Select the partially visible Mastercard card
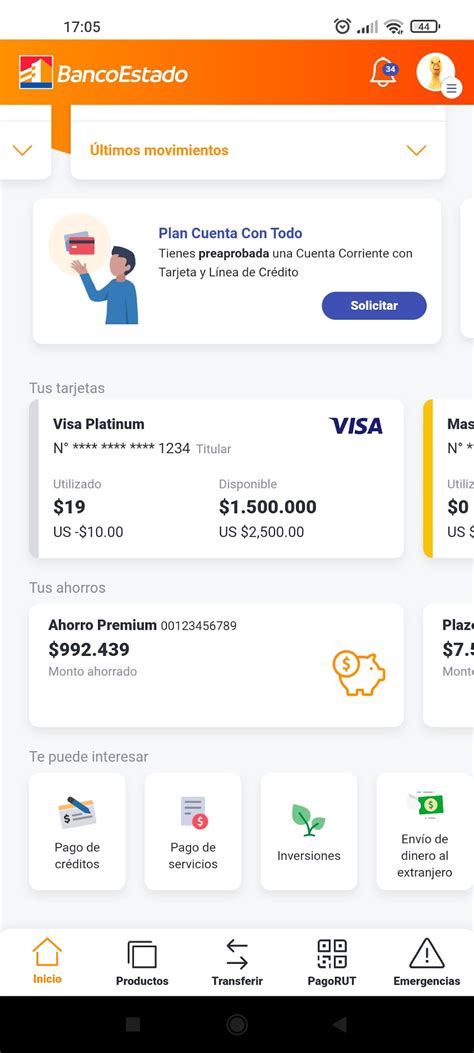The height and width of the screenshot is (1053, 474). pos(448,479)
